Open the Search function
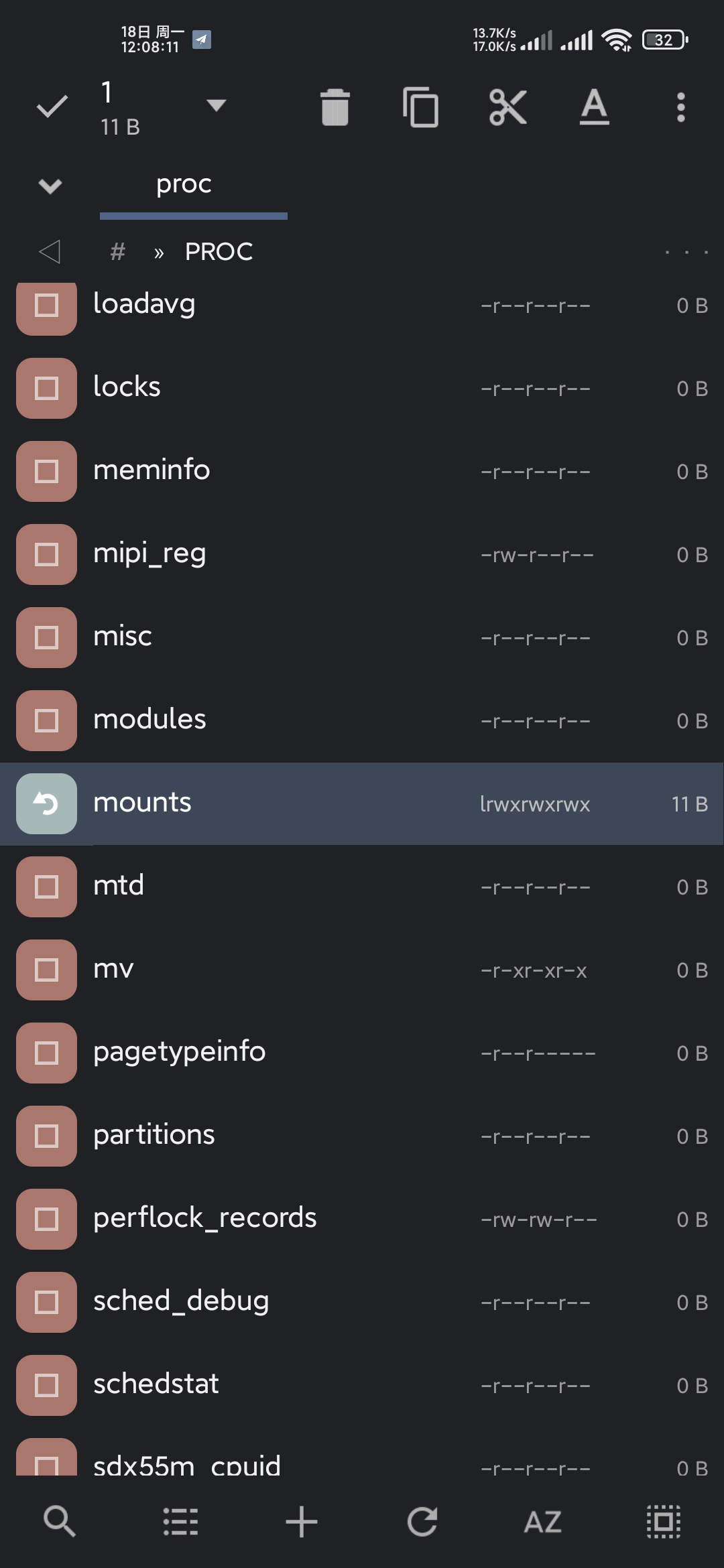Viewport: 724px width, 1568px height. 60,1521
